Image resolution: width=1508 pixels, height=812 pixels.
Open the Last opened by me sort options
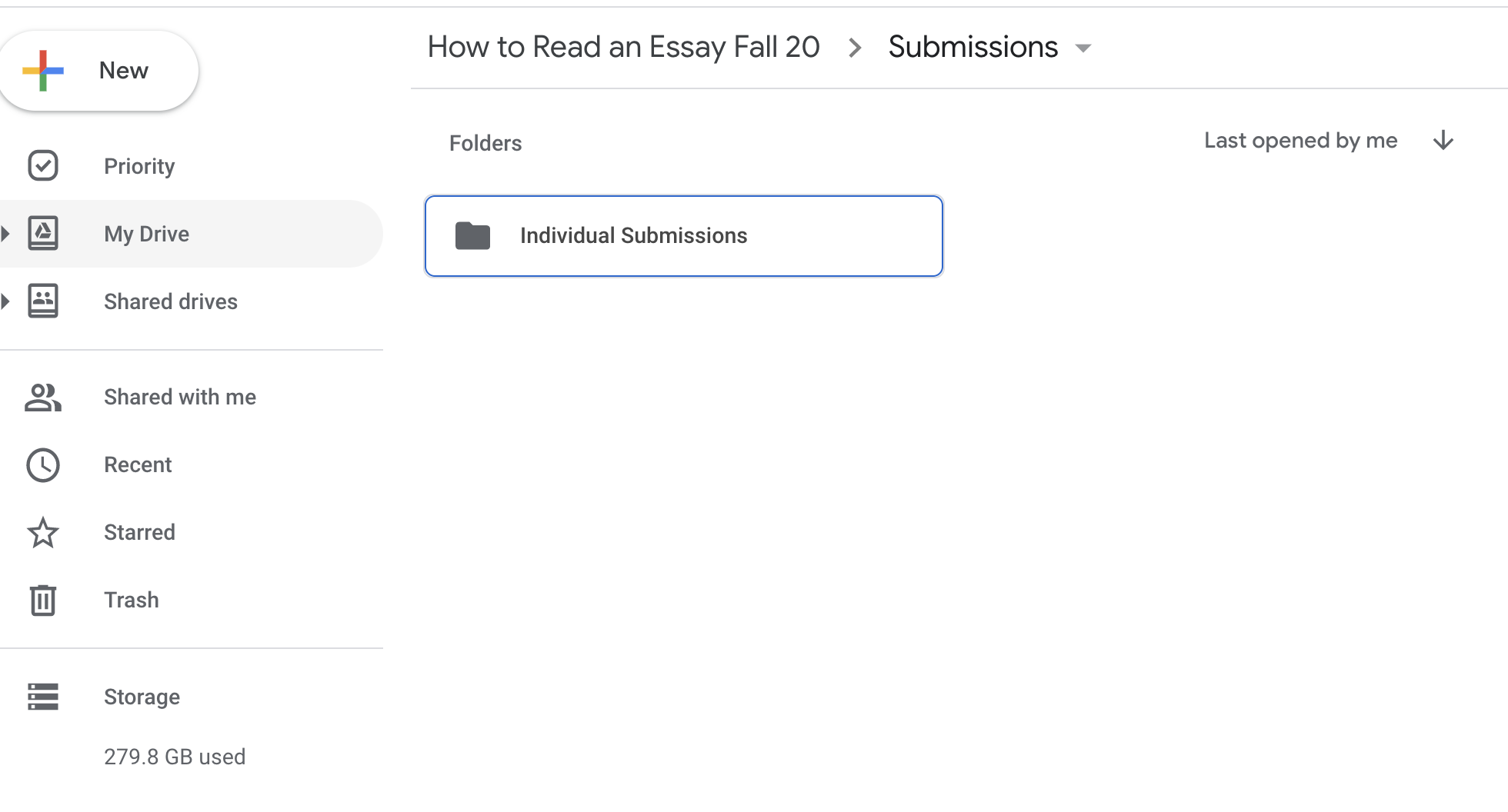[x=1299, y=140]
